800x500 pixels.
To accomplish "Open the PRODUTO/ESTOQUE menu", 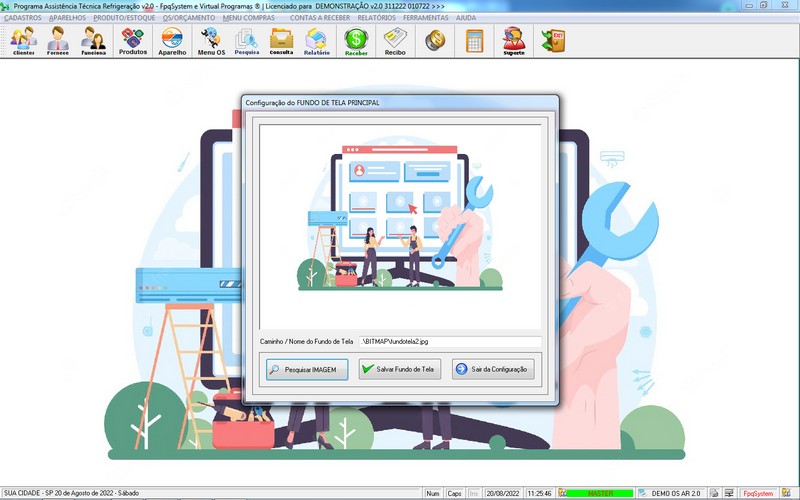I will click(124, 17).
